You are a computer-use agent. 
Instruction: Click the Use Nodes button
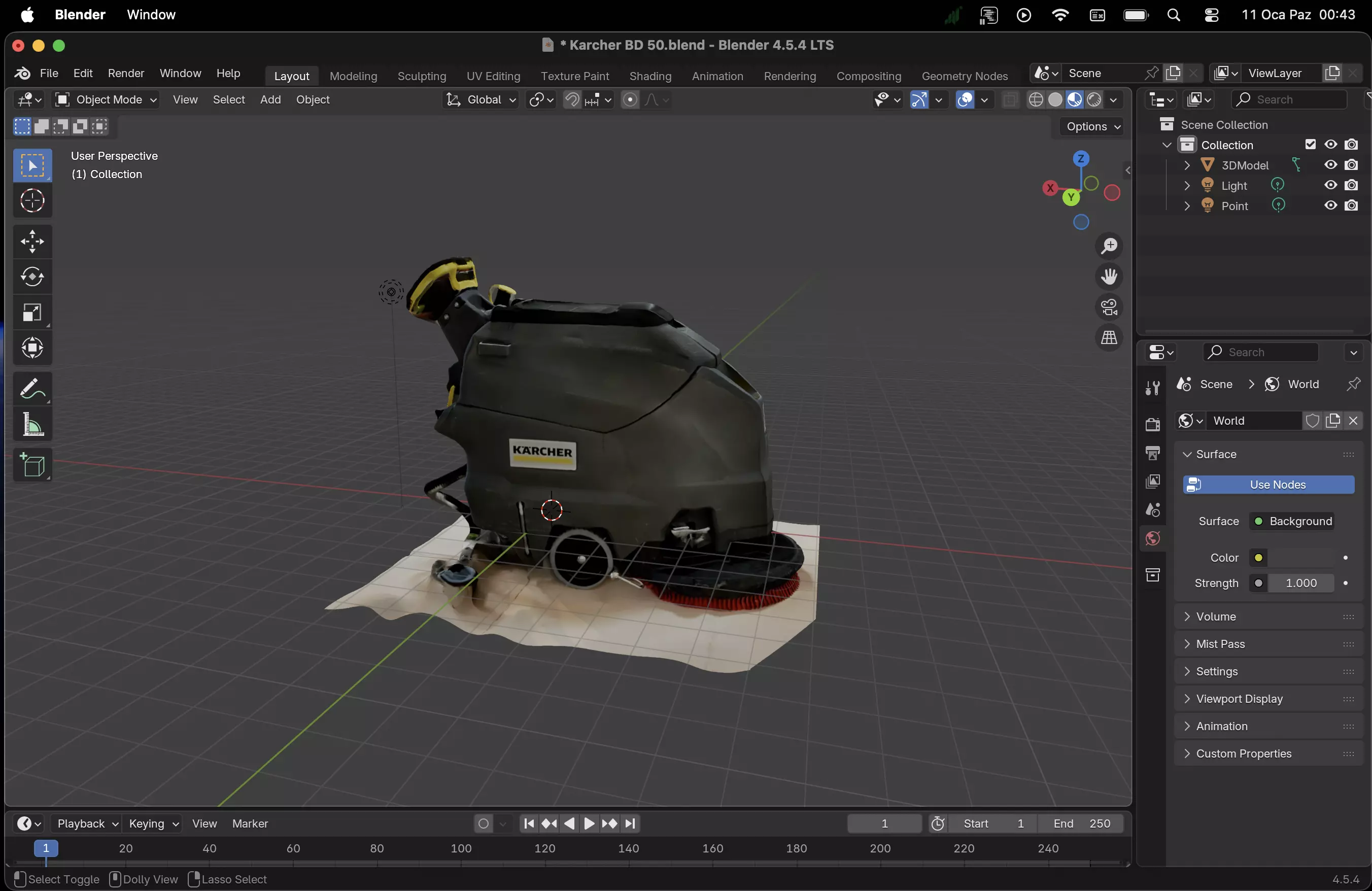(1268, 485)
